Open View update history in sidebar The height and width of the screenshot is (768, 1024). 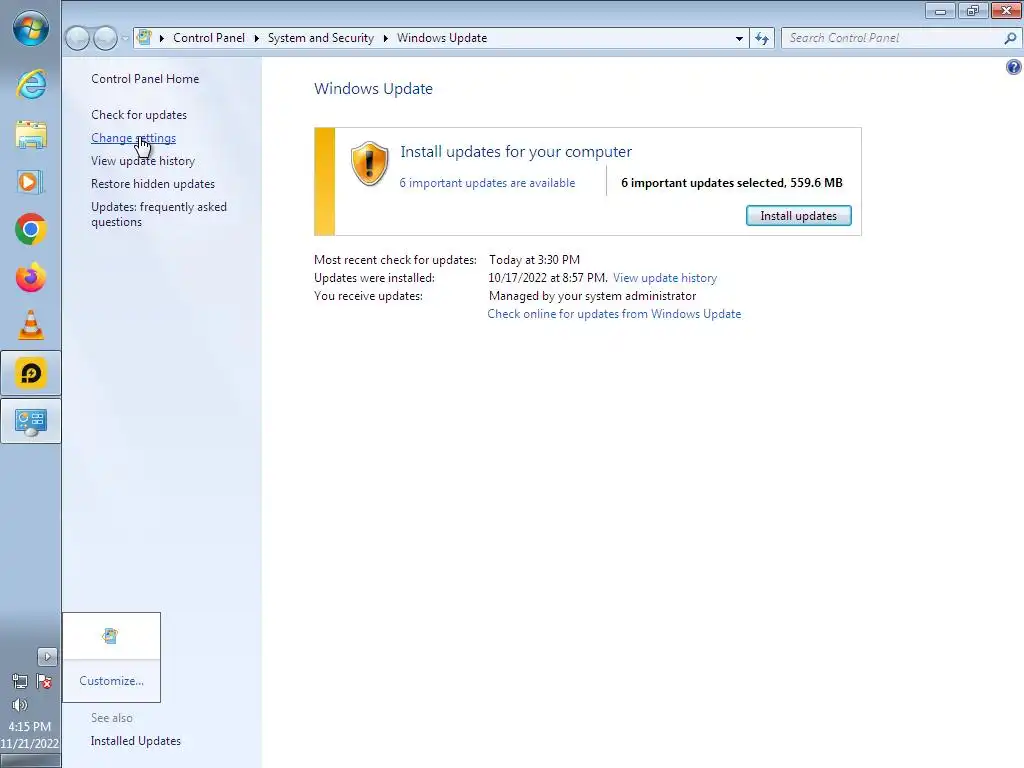pyautogui.click(x=143, y=161)
